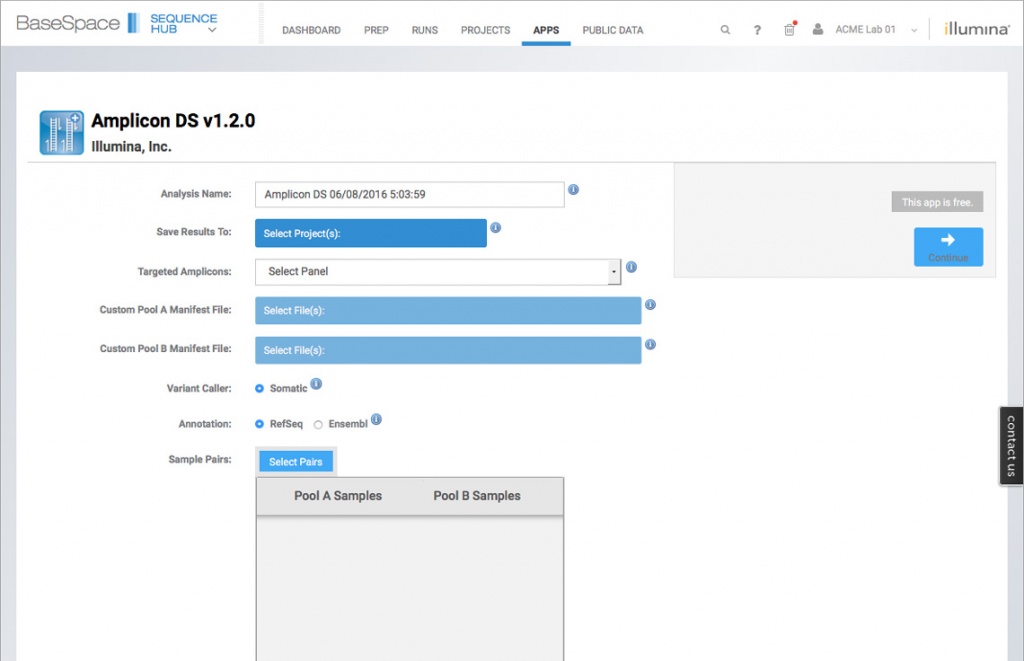The image size is (1024, 661).
Task: Click the search magnifier icon
Action: (x=725, y=30)
